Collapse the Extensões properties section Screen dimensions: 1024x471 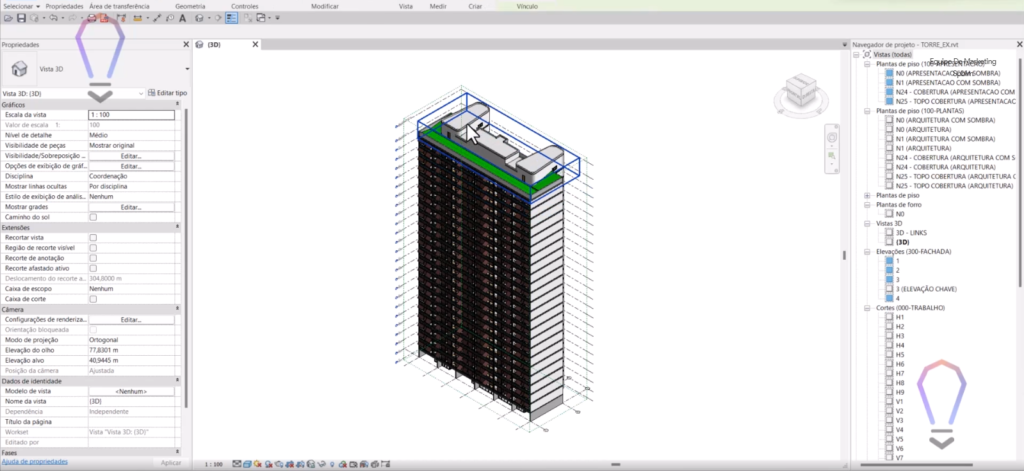pos(178,227)
